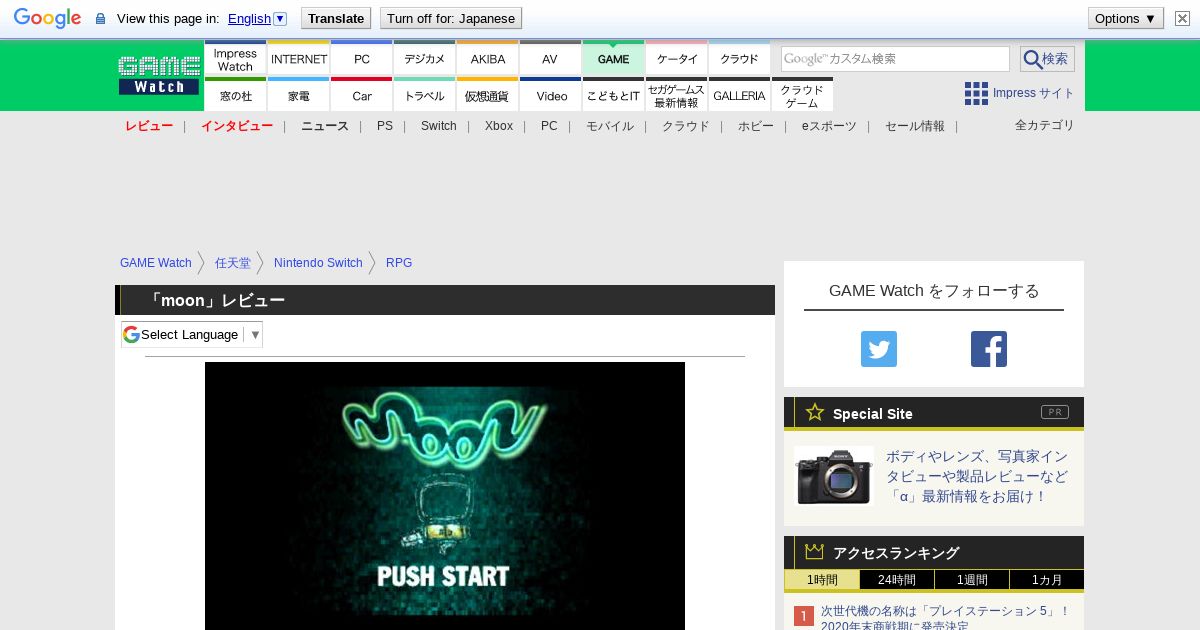1200x630 pixels.
Task: Click the Sony camera thumbnail in Special Site
Action: click(834, 476)
